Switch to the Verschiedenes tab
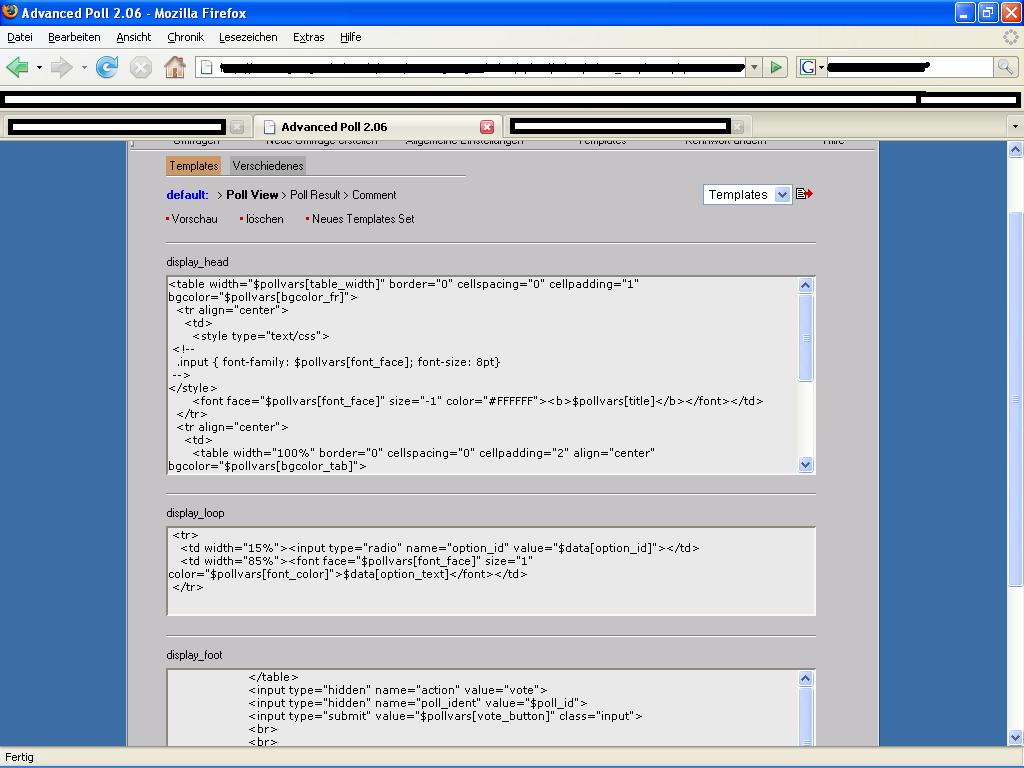1024x768 pixels. click(x=267, y=166)
